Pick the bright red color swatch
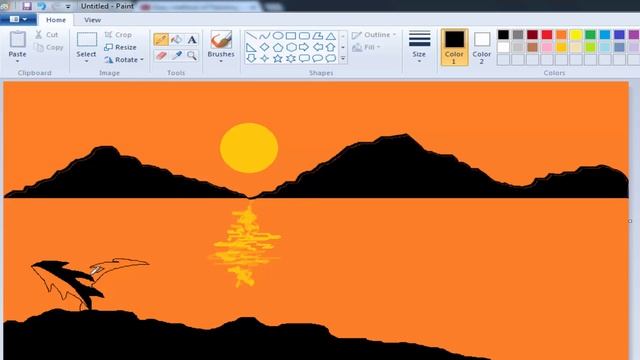This screenshot has width=640, height=360. coord(547,35)
